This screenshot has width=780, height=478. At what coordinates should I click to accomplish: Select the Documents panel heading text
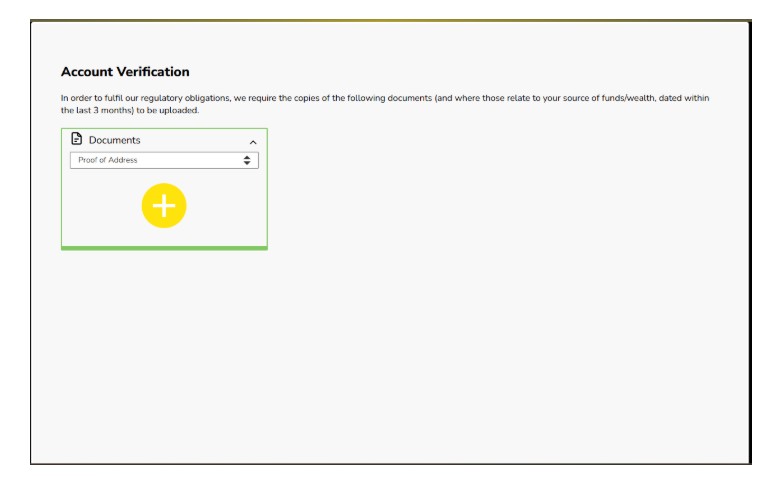tap(114, 140)
